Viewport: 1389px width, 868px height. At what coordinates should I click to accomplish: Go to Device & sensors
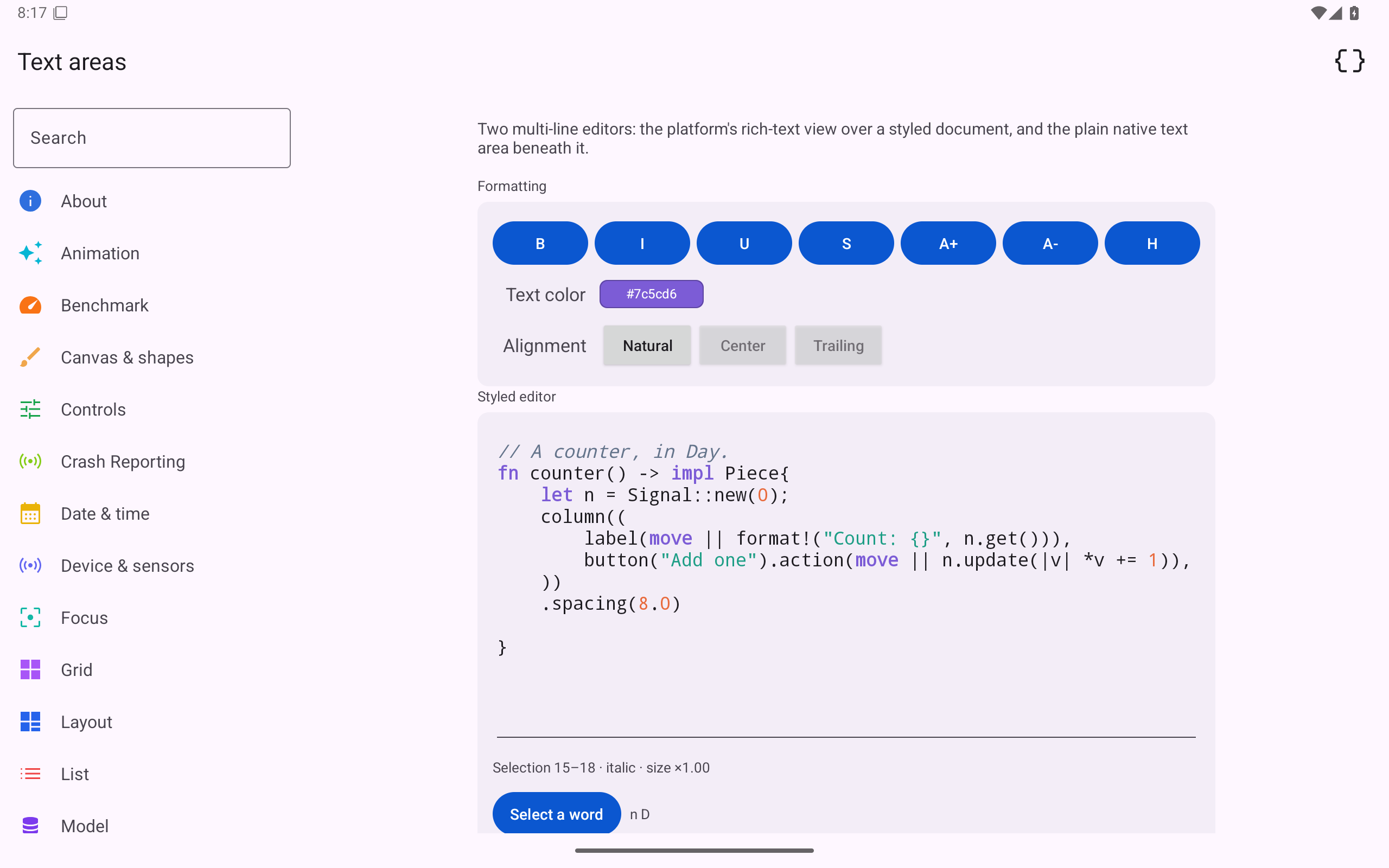152,565
